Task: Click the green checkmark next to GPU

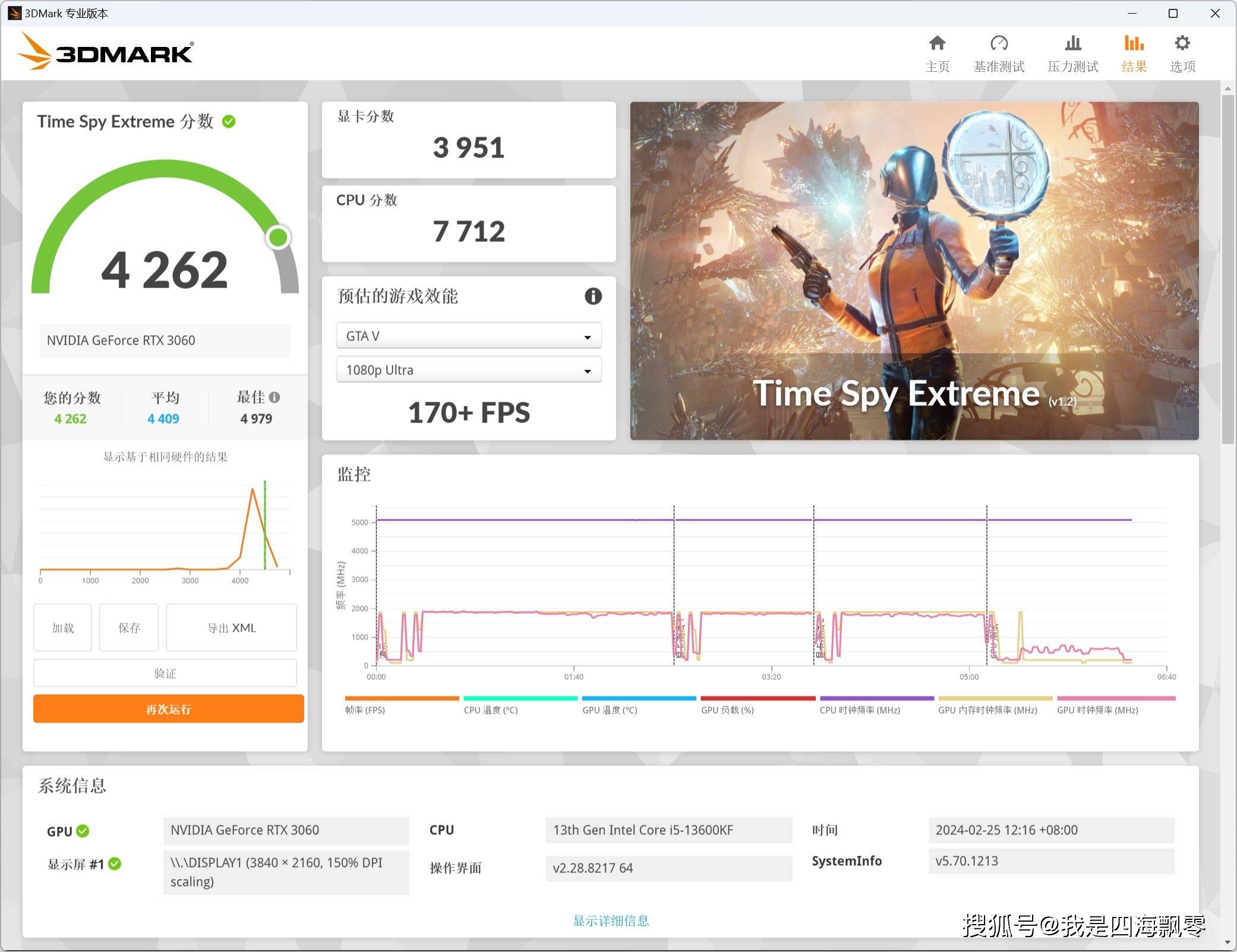Action: [83, 831]
